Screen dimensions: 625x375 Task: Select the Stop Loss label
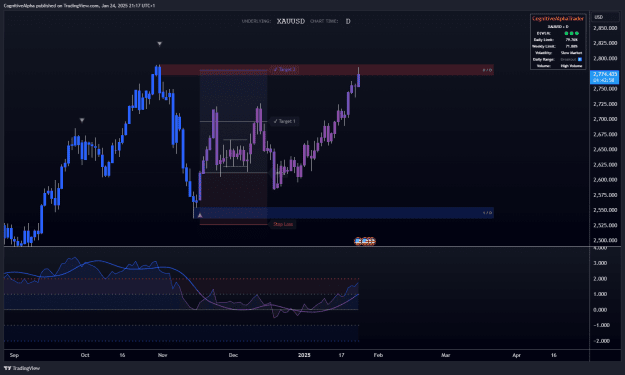pyautogui.click(x=283, y=224)
